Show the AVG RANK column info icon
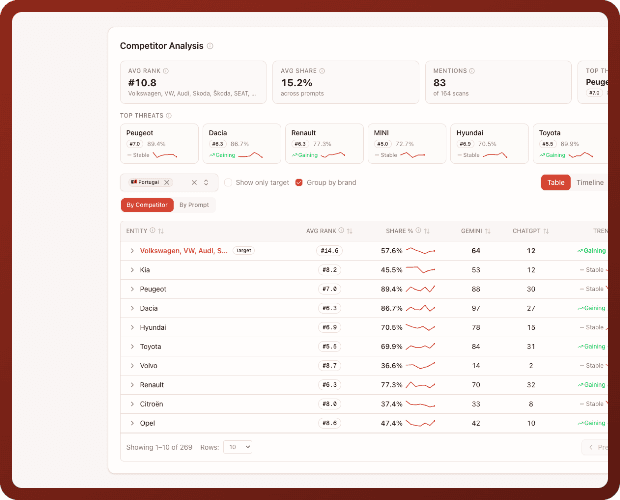 [x=341, y=230]
